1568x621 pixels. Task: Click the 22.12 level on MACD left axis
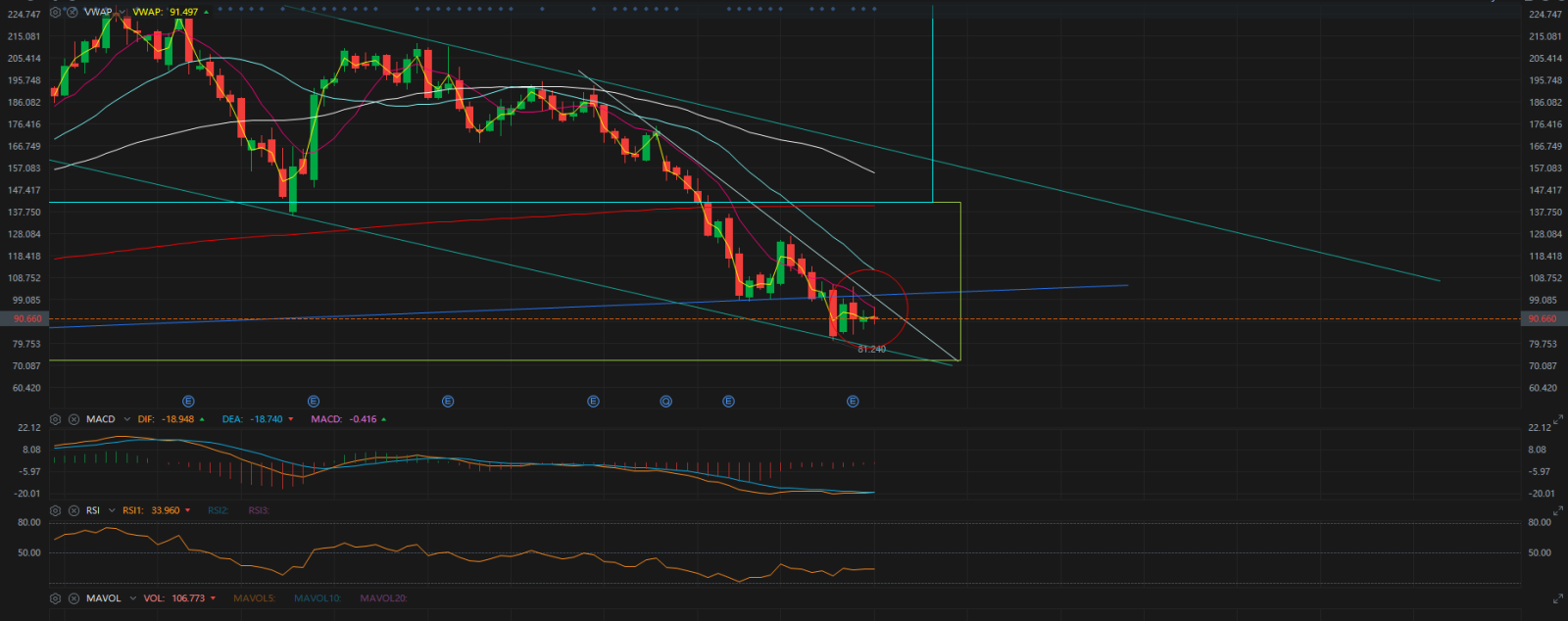click(x=29, y=428)
